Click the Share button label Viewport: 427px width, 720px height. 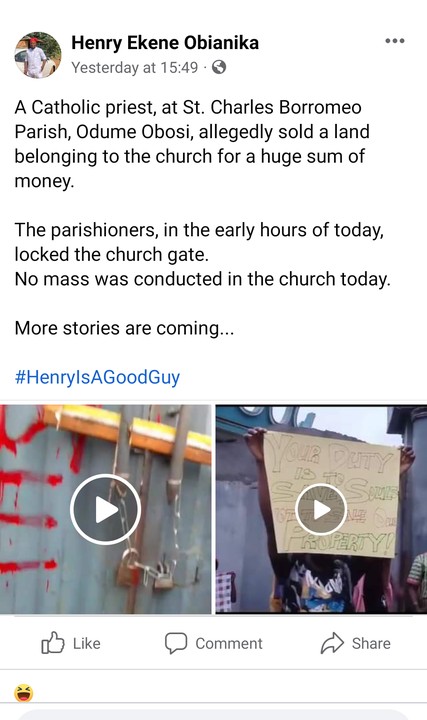[x=371, y=643]
